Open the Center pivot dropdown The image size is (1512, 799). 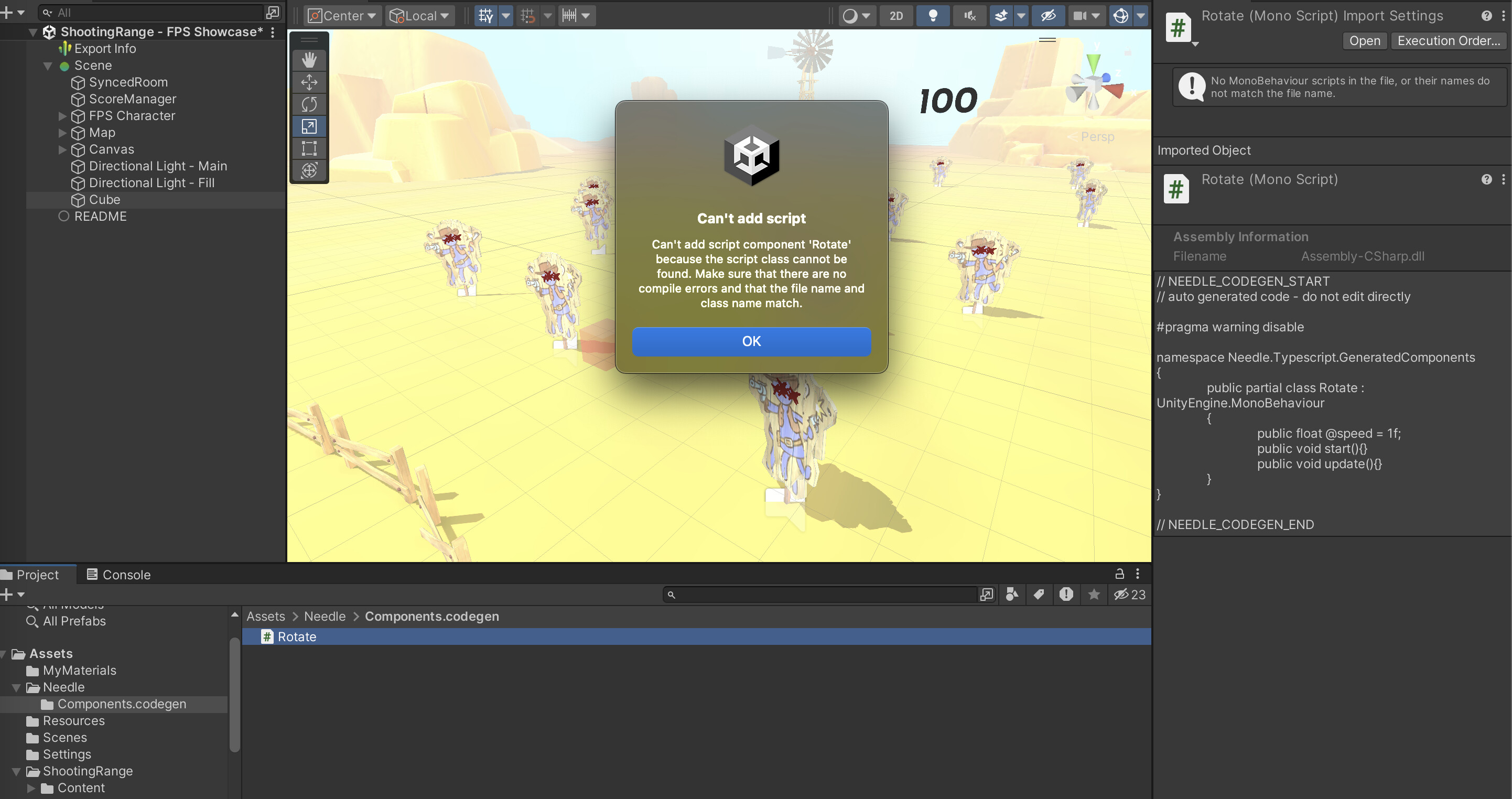click(343, 16)
